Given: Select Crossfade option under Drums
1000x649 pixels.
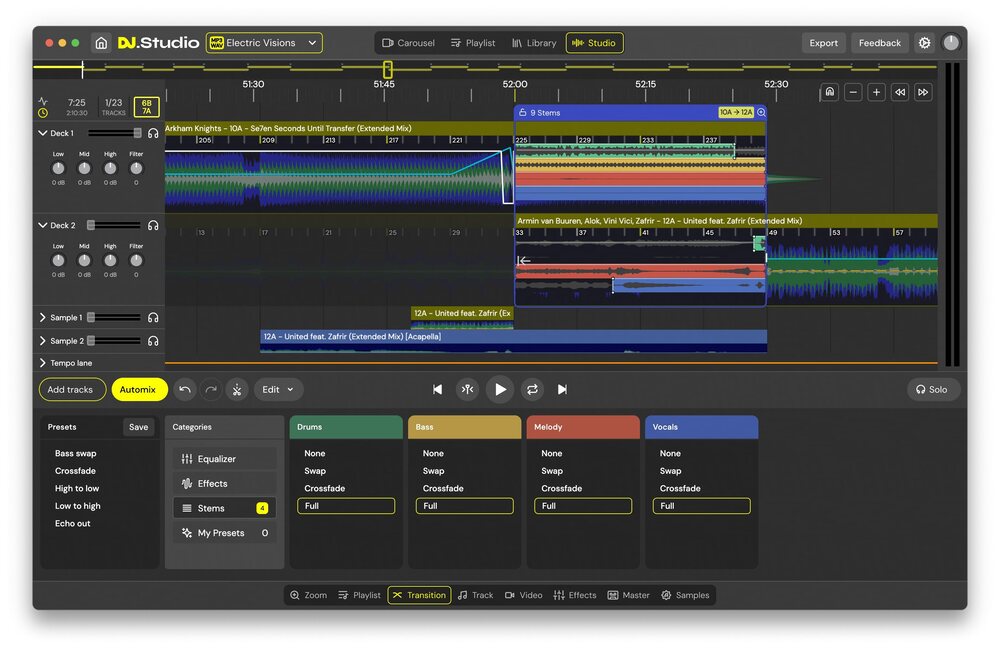Looking at the screenshot, I should (x=324, y=489).
